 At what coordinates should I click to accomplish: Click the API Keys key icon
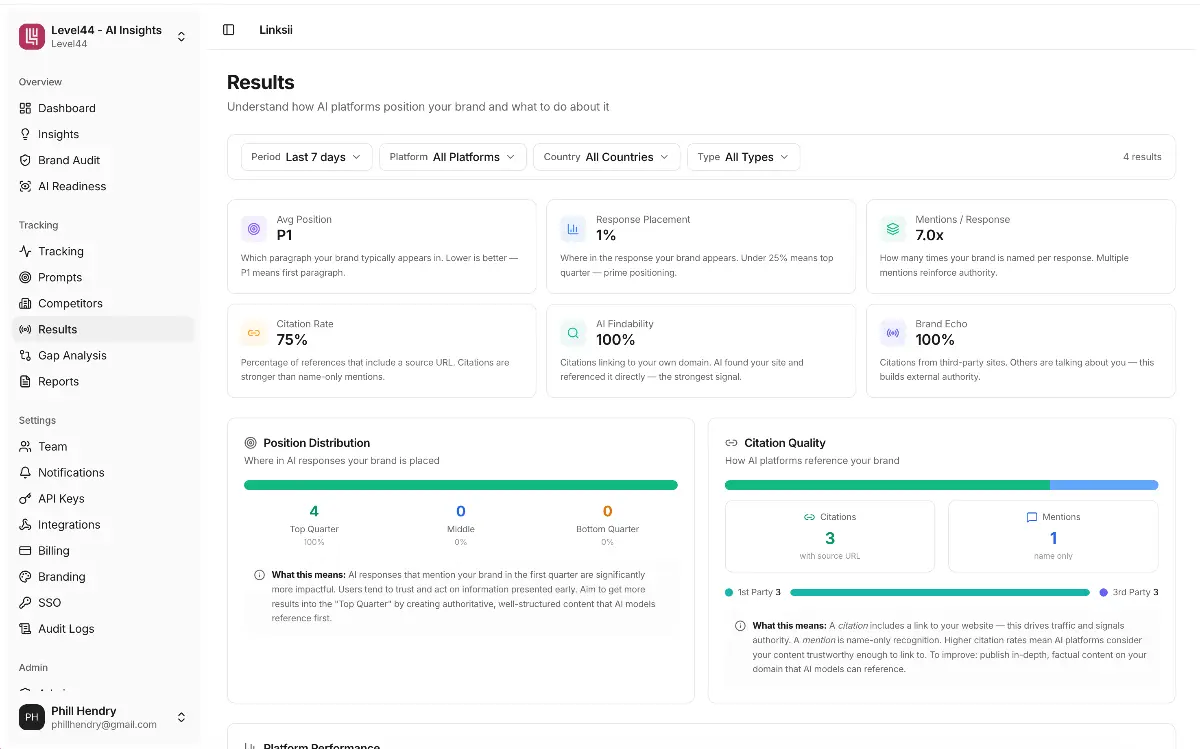click(26, 499)
